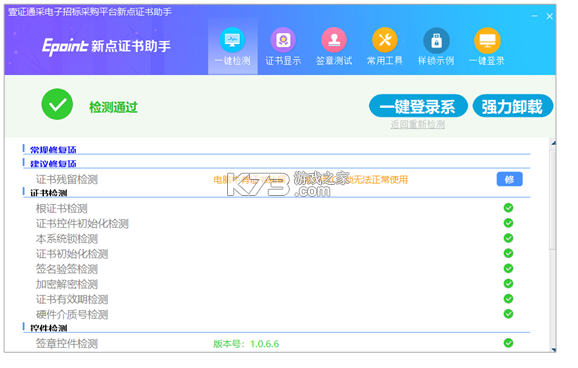The height and width of the screenshot is (368, 578).
Task: Click the green check for 证书初始化检测
Action: 508,253
